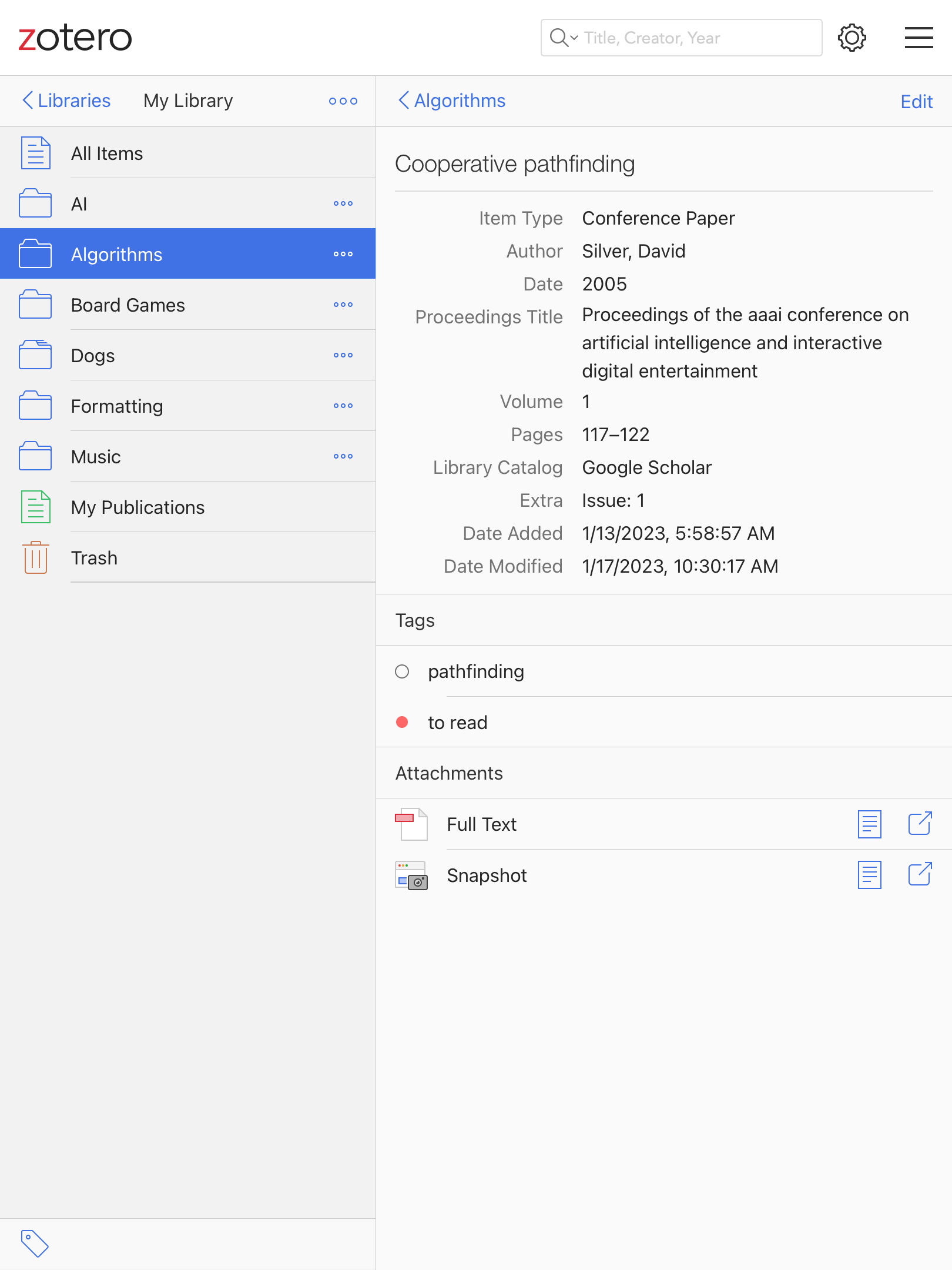
Task: Open My Library more options menu
Action: (343, 101)
